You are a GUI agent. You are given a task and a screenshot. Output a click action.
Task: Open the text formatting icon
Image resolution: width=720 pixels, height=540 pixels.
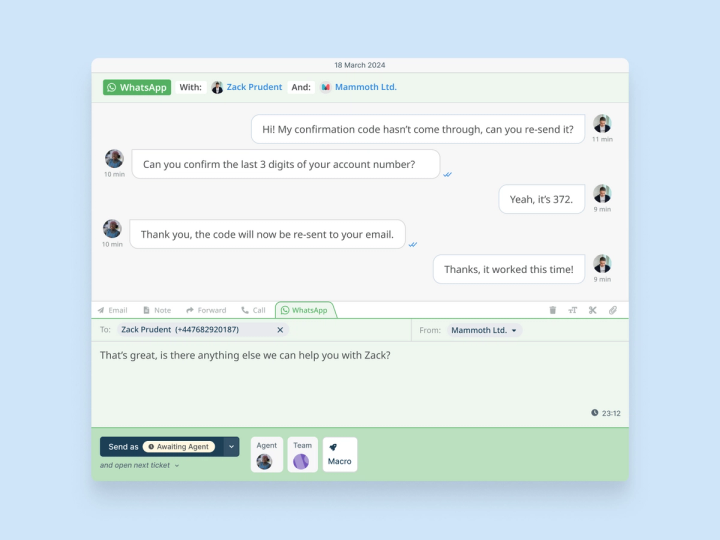point(573,310)
